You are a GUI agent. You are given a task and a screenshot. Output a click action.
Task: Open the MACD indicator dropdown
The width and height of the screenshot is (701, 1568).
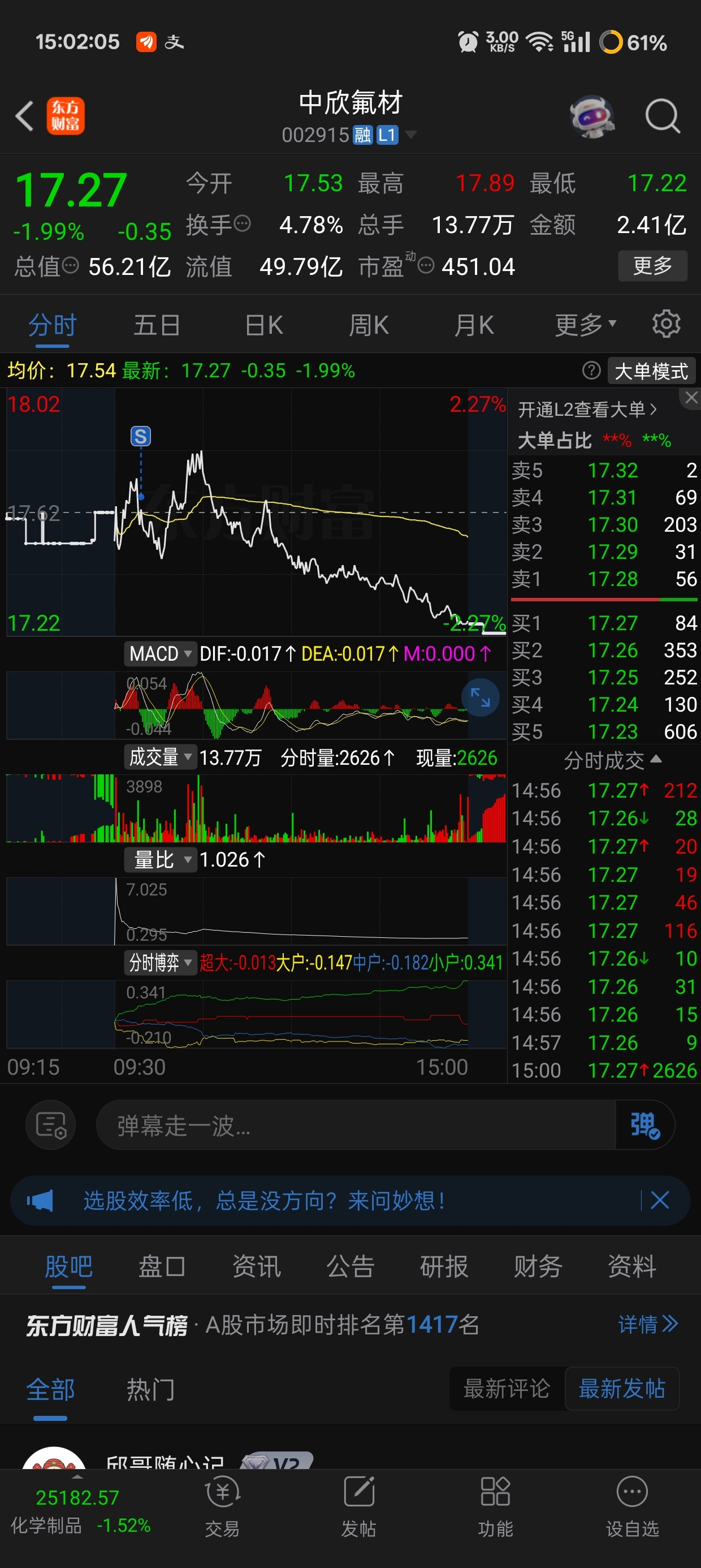tap(161, 654)
